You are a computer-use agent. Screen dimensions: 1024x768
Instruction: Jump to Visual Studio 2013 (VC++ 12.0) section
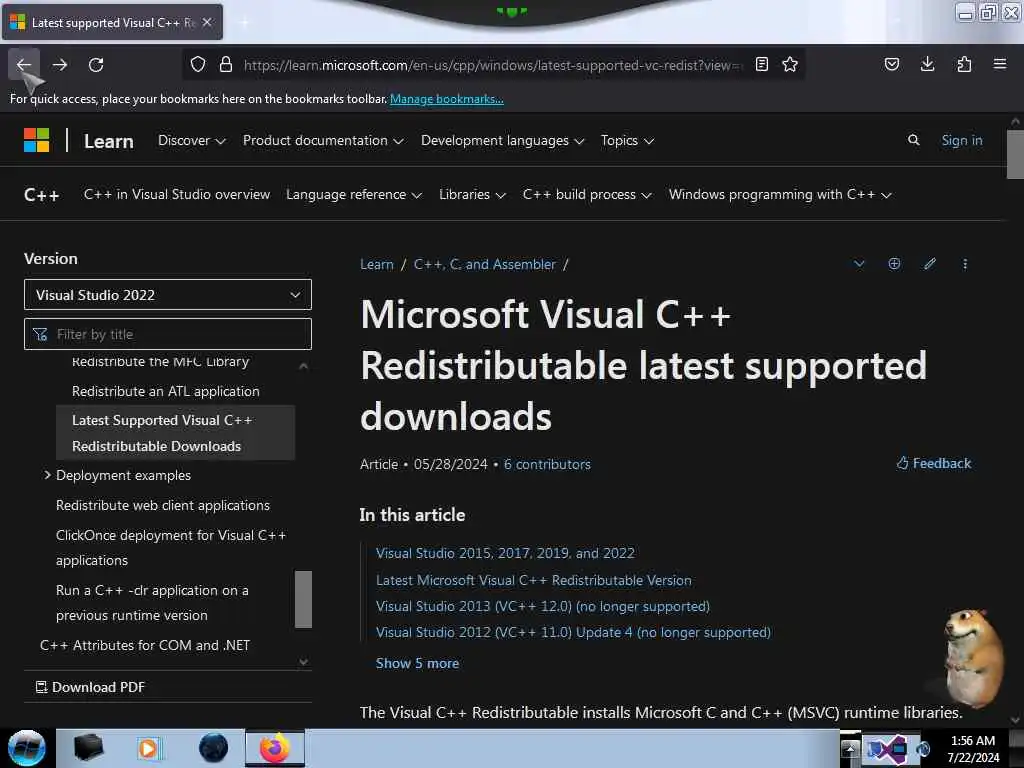click(x=543, y=606)
